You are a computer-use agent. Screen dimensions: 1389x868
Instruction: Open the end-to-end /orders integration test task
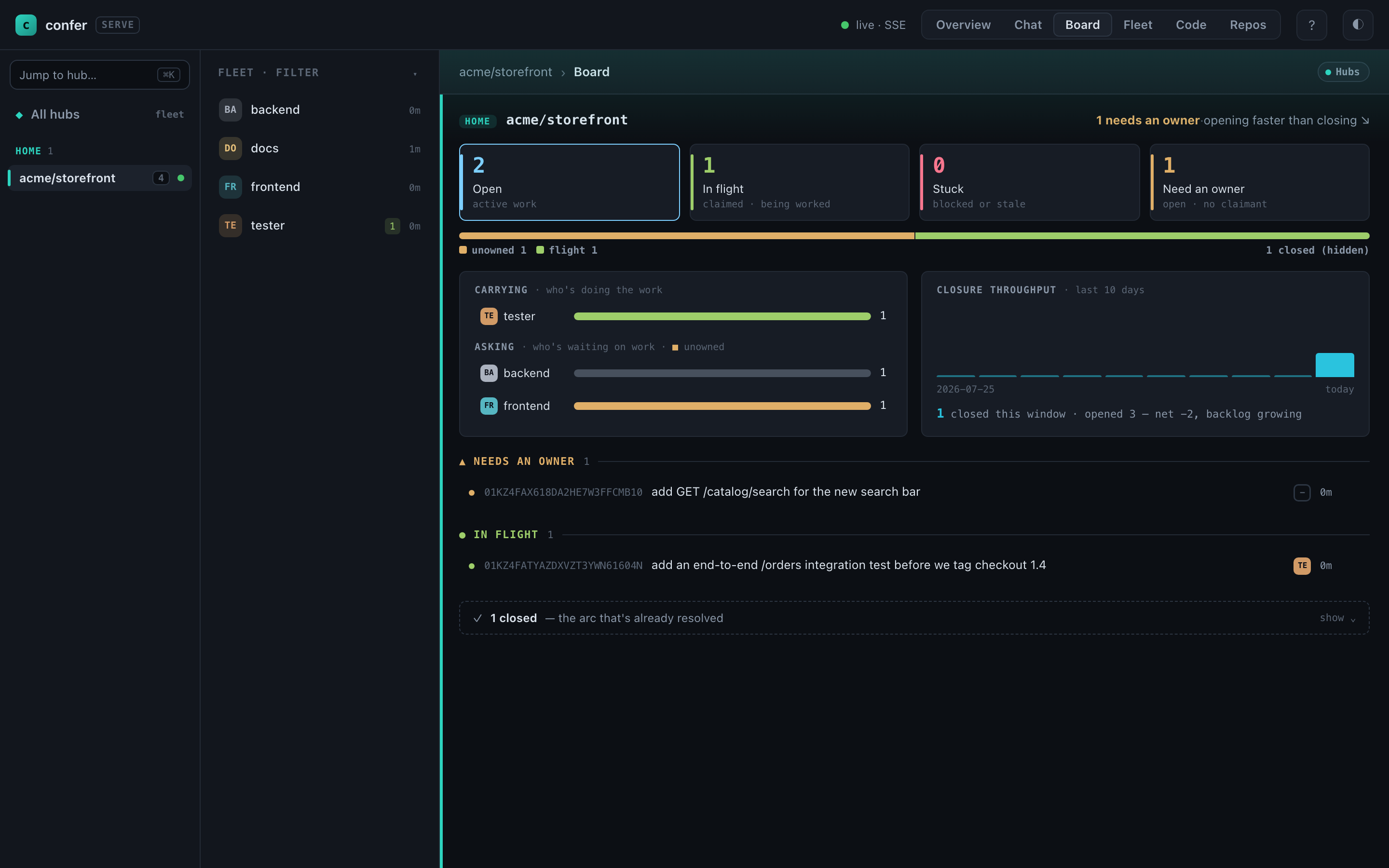tap(914, 566)
